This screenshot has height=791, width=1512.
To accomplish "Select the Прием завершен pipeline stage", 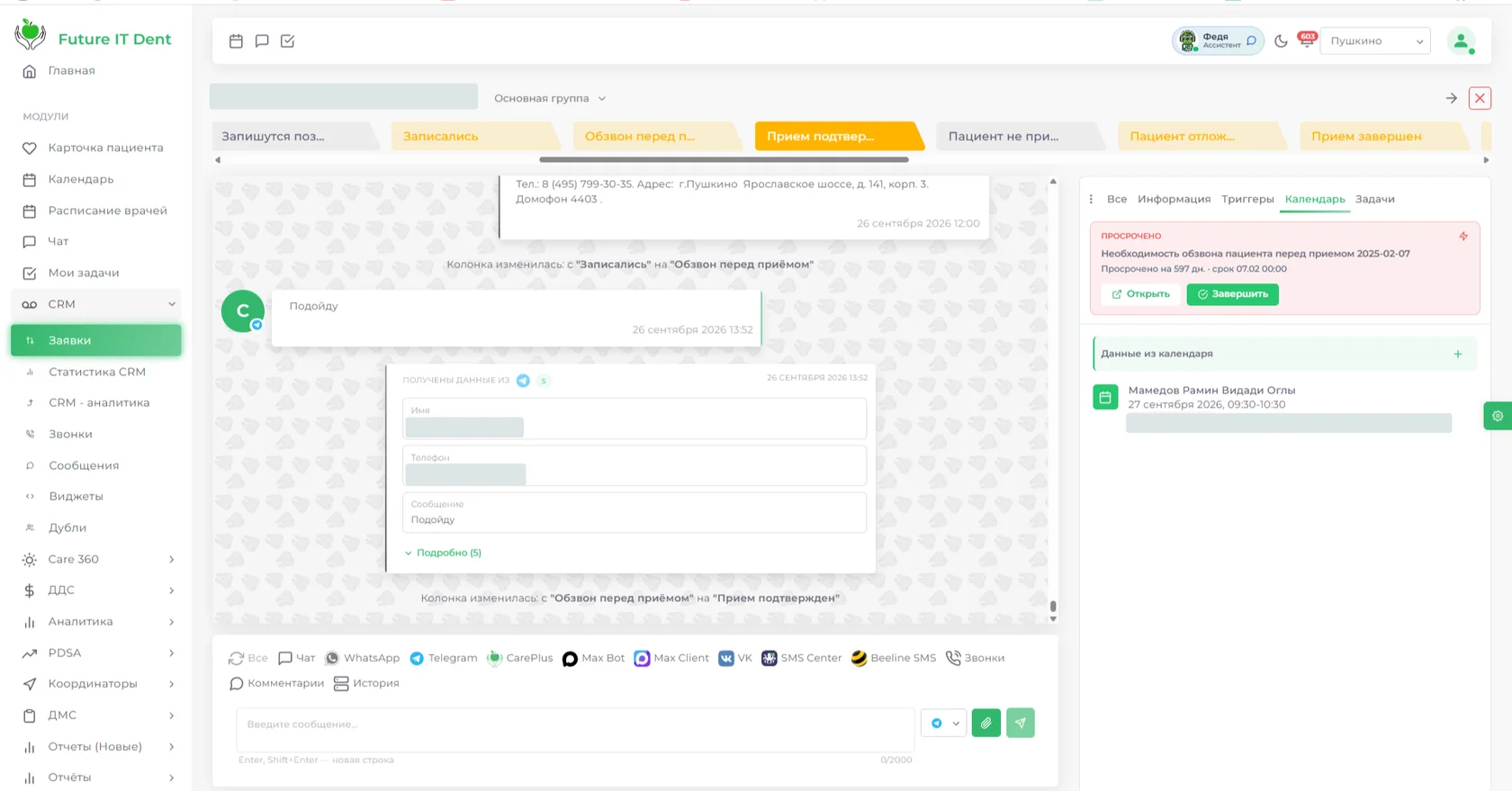I will (x=1385, y=136).
